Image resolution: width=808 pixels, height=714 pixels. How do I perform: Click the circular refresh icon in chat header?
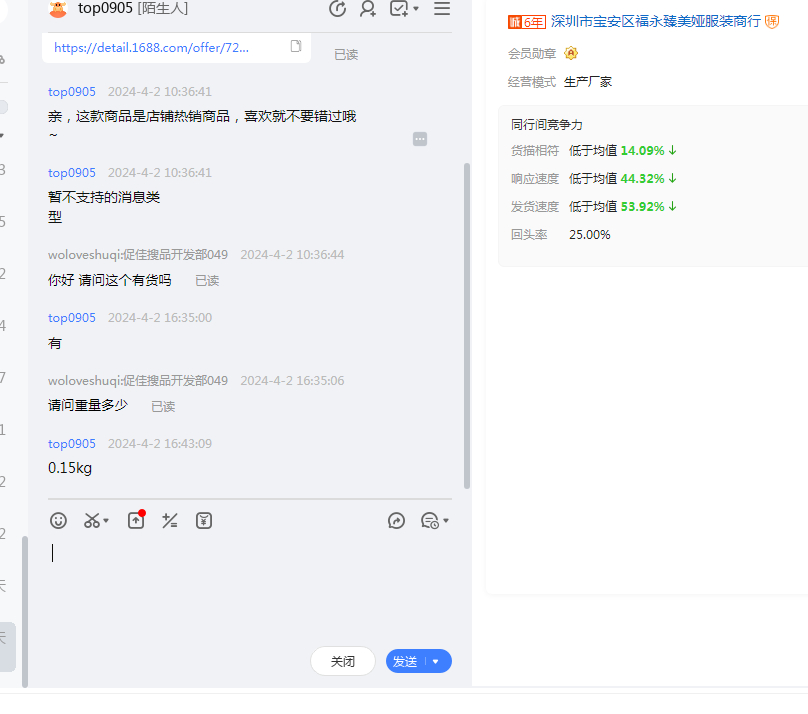pyautogui.click(x=338, y=9)
